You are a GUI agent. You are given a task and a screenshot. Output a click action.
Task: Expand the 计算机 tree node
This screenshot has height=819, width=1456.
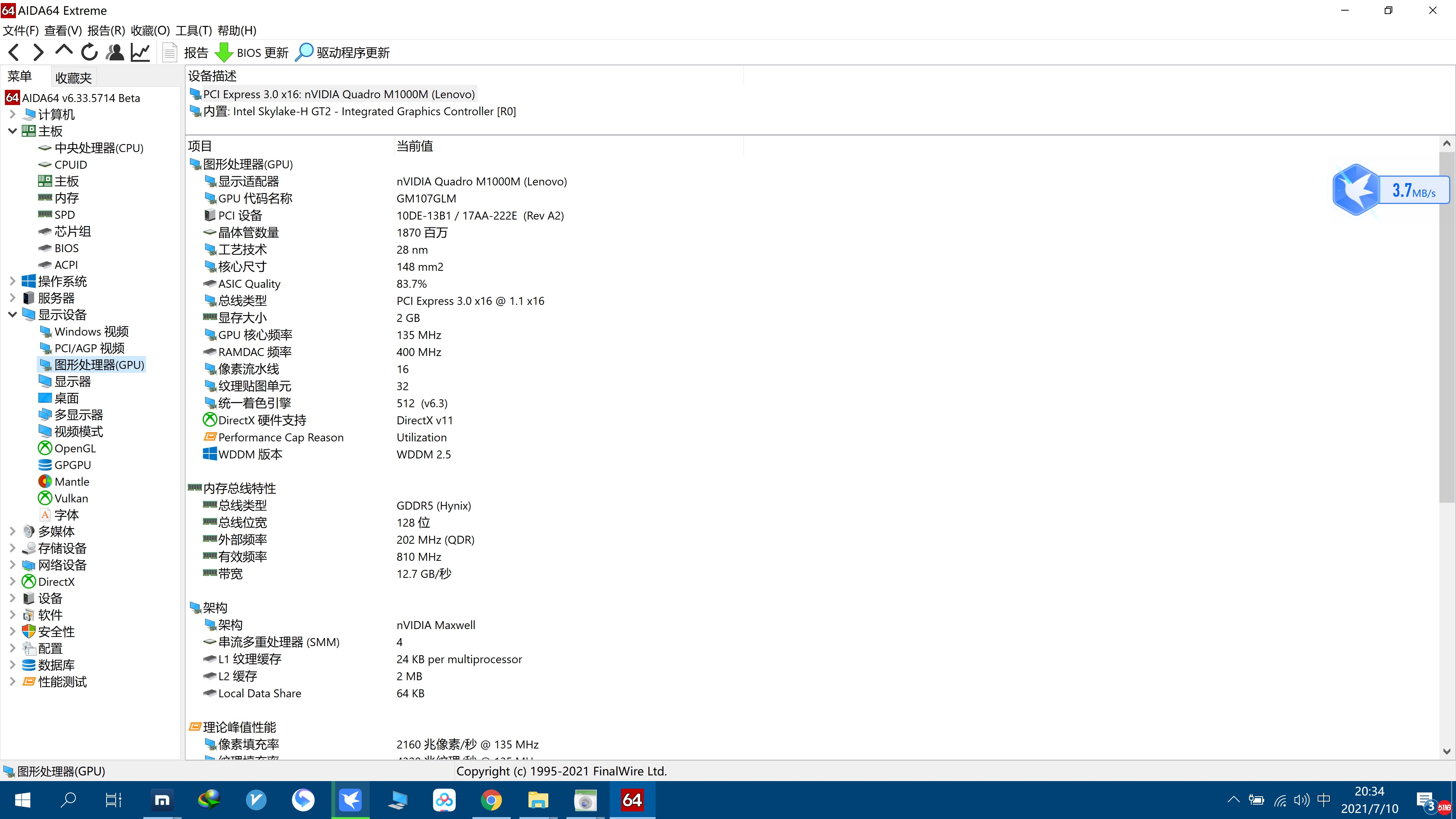click(13, 114)
